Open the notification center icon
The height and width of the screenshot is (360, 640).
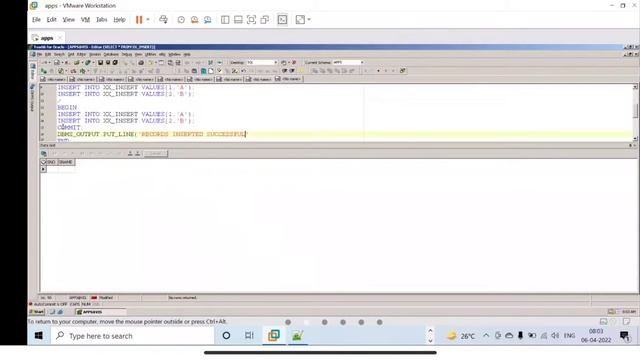[x=624, y=336]
